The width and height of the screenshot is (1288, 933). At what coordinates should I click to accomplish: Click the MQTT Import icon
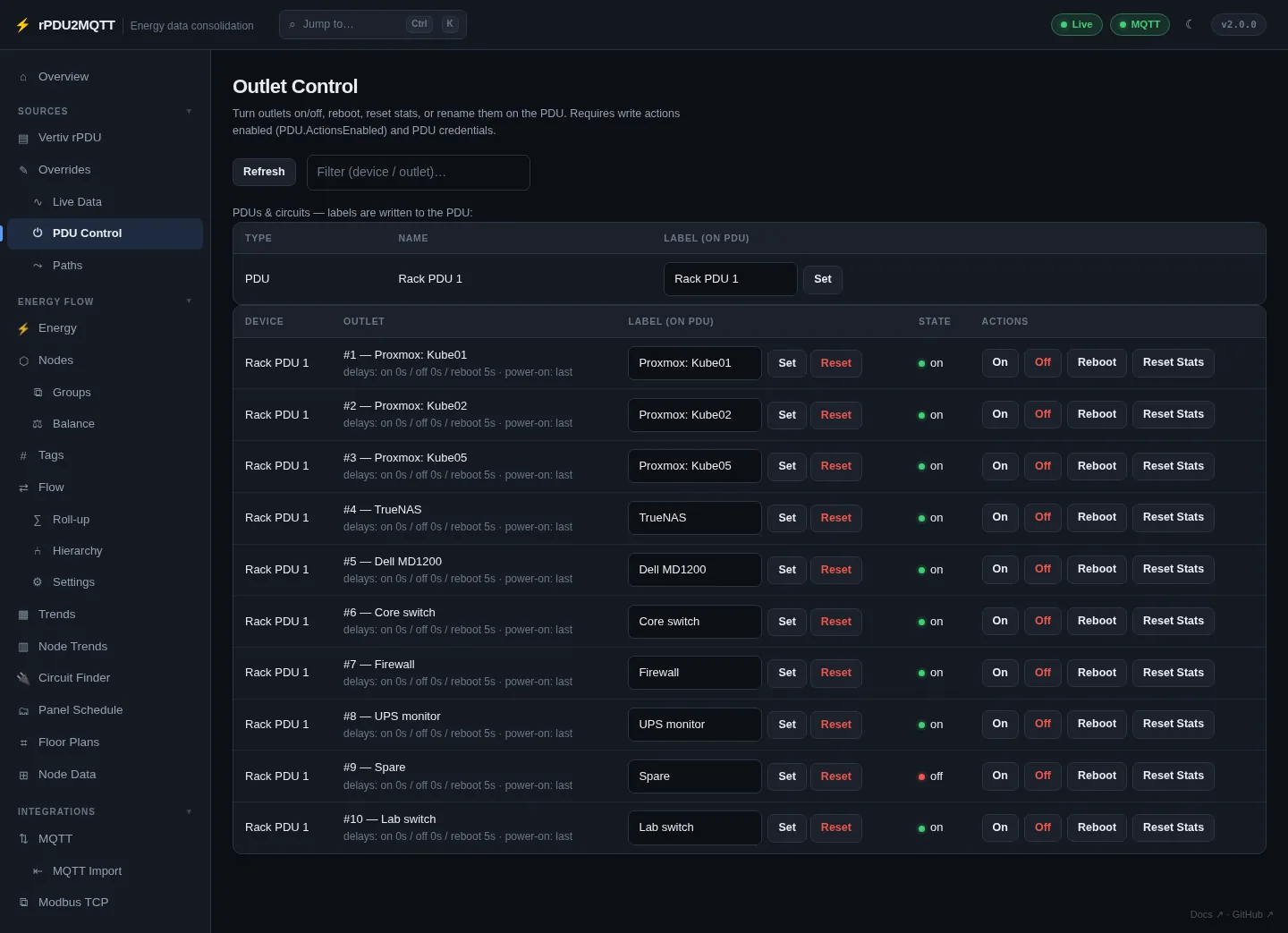(x=38, y=871)
